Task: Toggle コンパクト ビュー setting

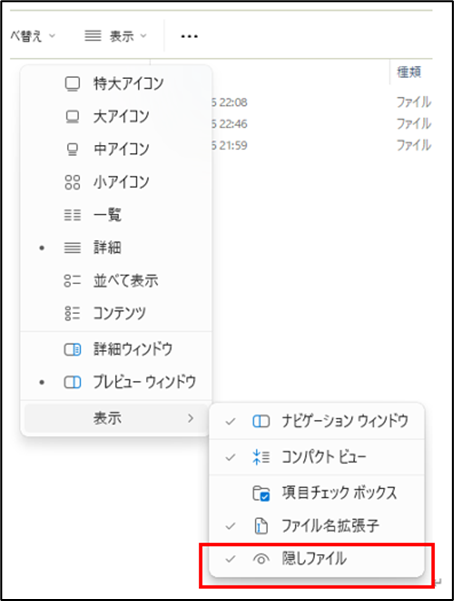Action: pyautogui.click(x=317, y=457)
